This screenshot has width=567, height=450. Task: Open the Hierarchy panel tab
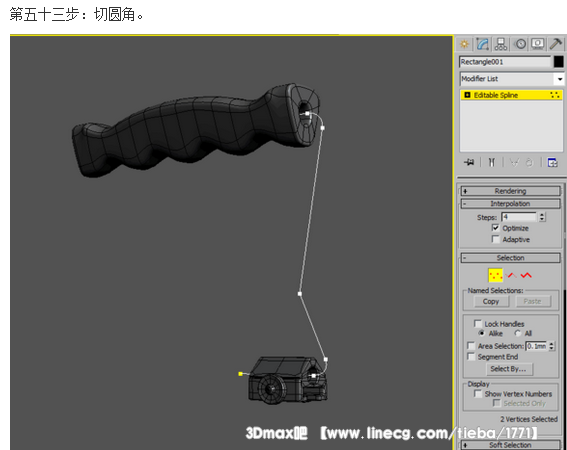(x=501, y=44)
